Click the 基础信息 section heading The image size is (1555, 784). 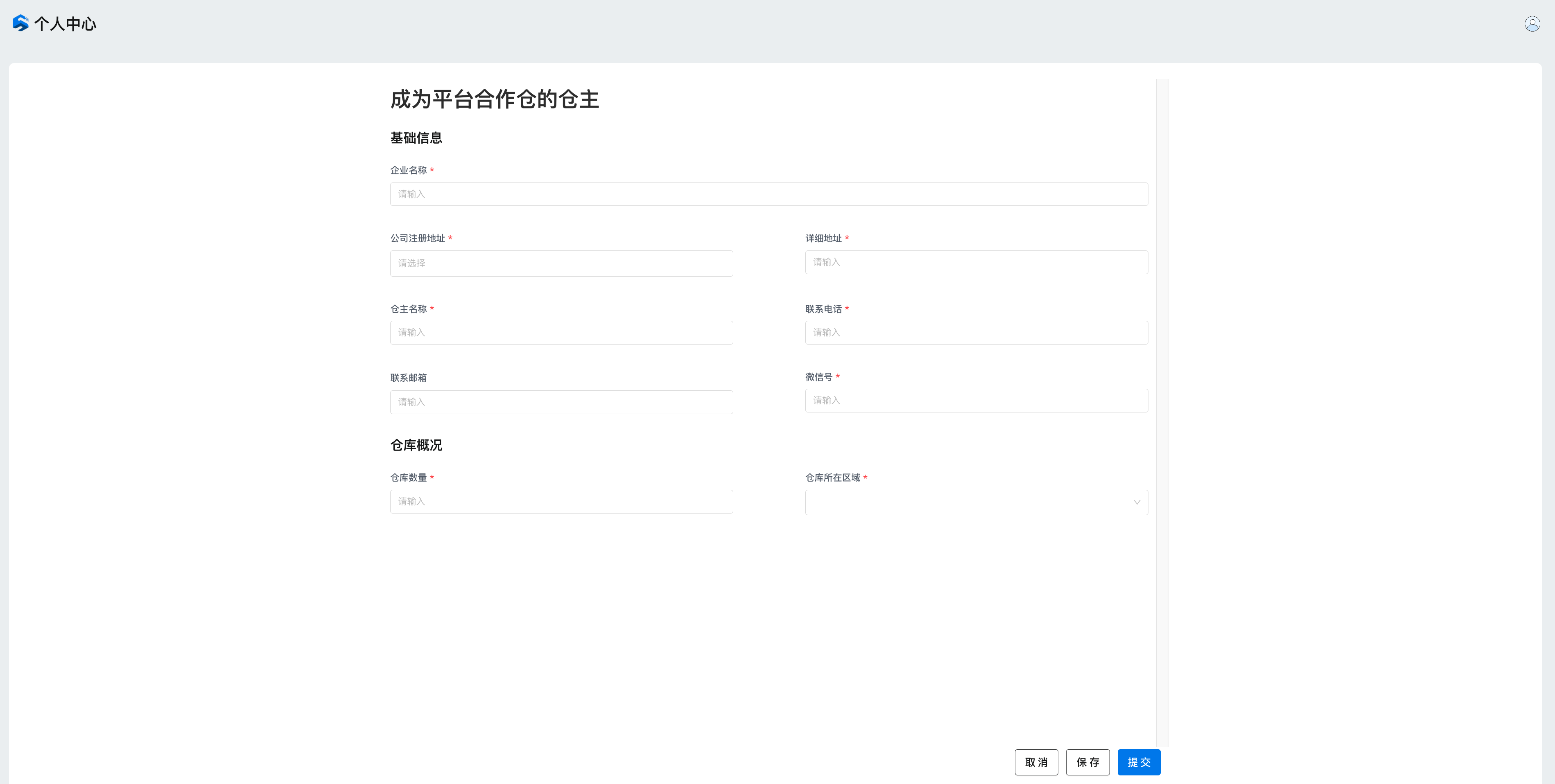416,138
